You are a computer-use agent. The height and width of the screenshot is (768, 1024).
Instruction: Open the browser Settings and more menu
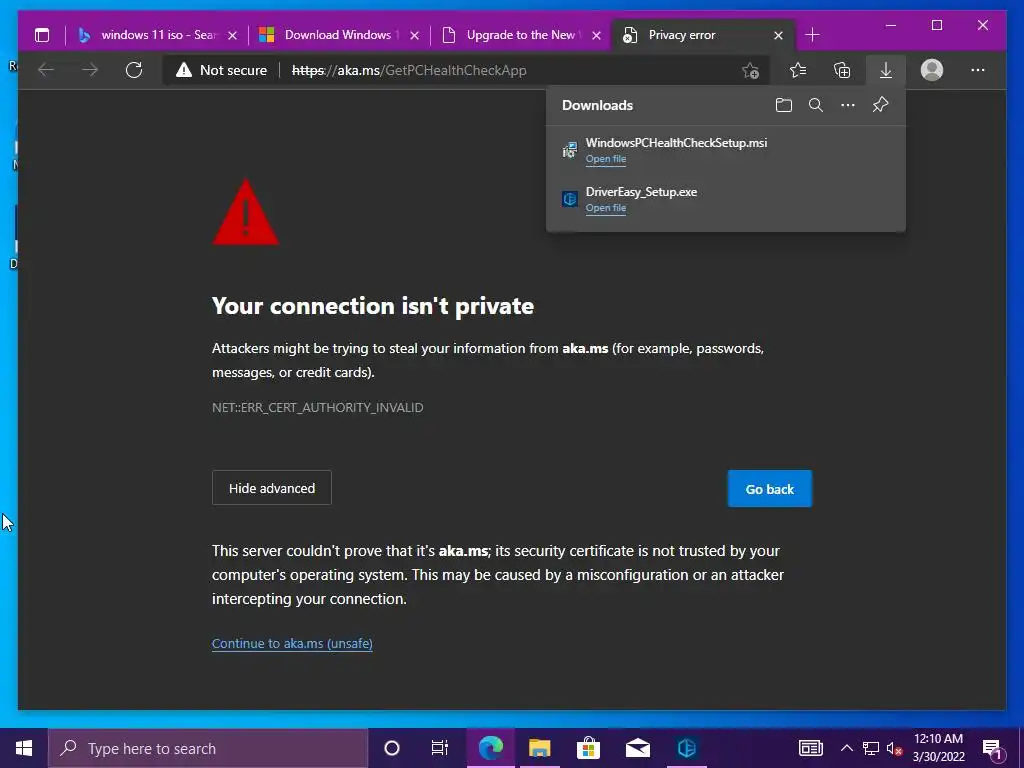978,70
